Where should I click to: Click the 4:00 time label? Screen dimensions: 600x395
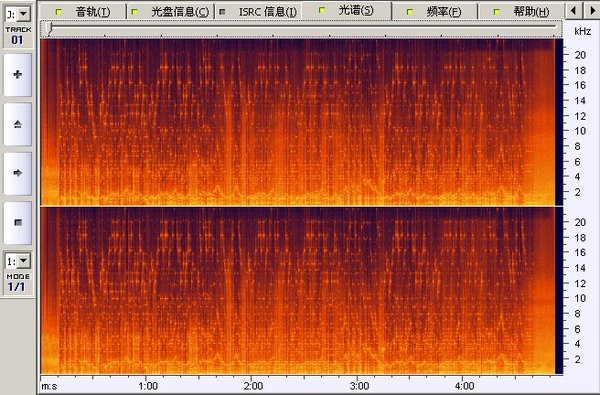point(465,386)
